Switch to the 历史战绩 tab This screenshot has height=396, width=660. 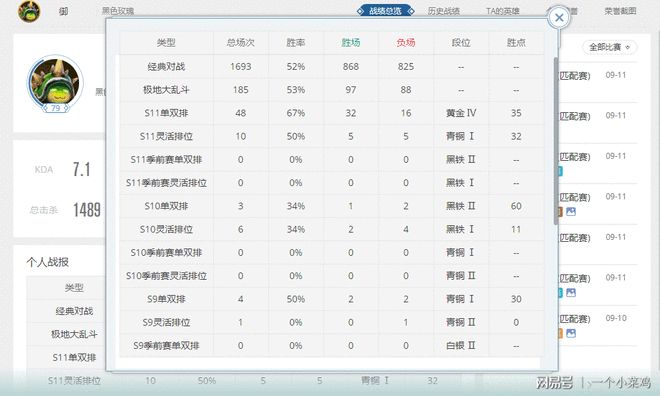point(443,11)
